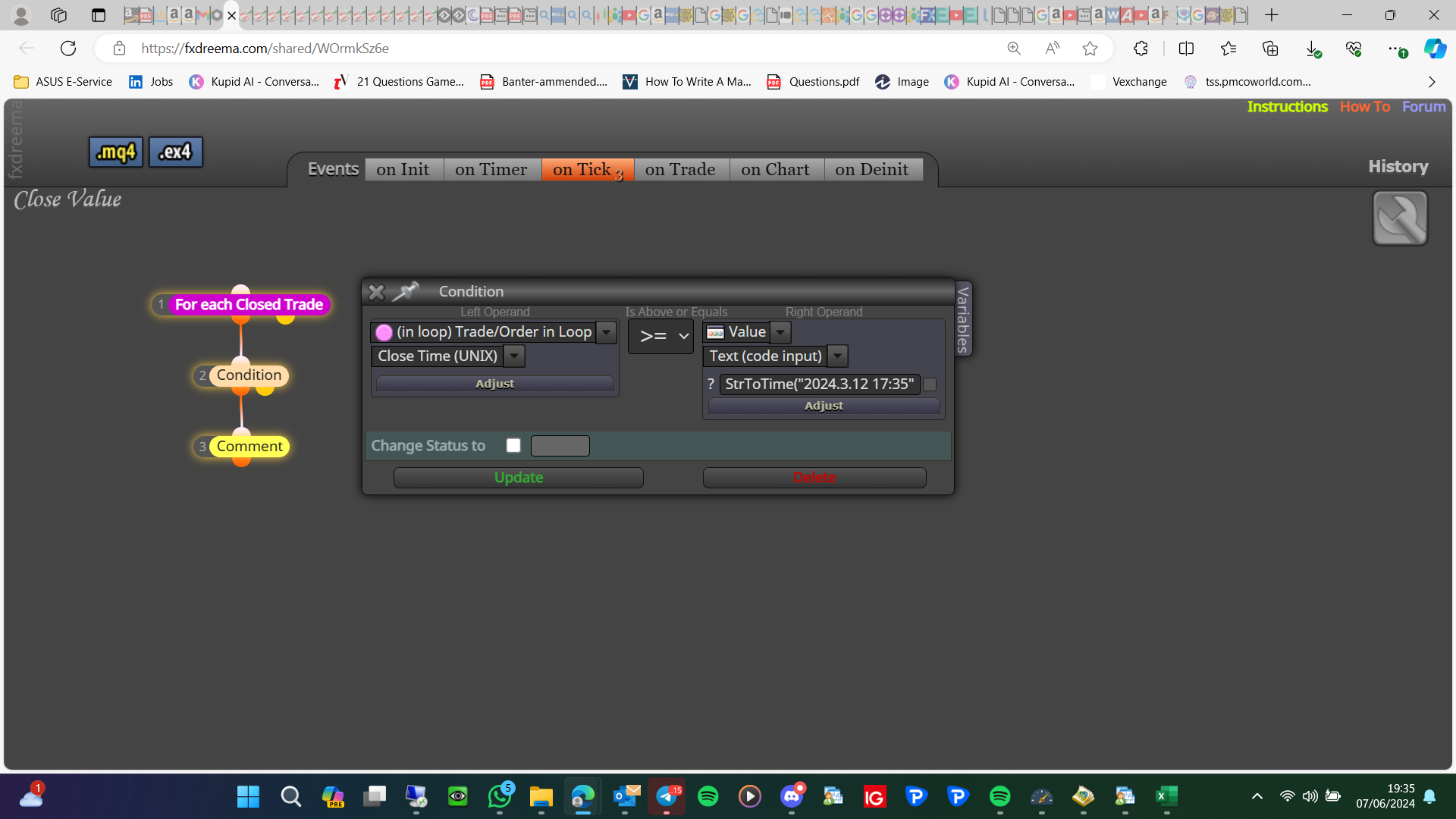
Task: Show more bookmarks chevron
Action: click(x=1432, y=82)
